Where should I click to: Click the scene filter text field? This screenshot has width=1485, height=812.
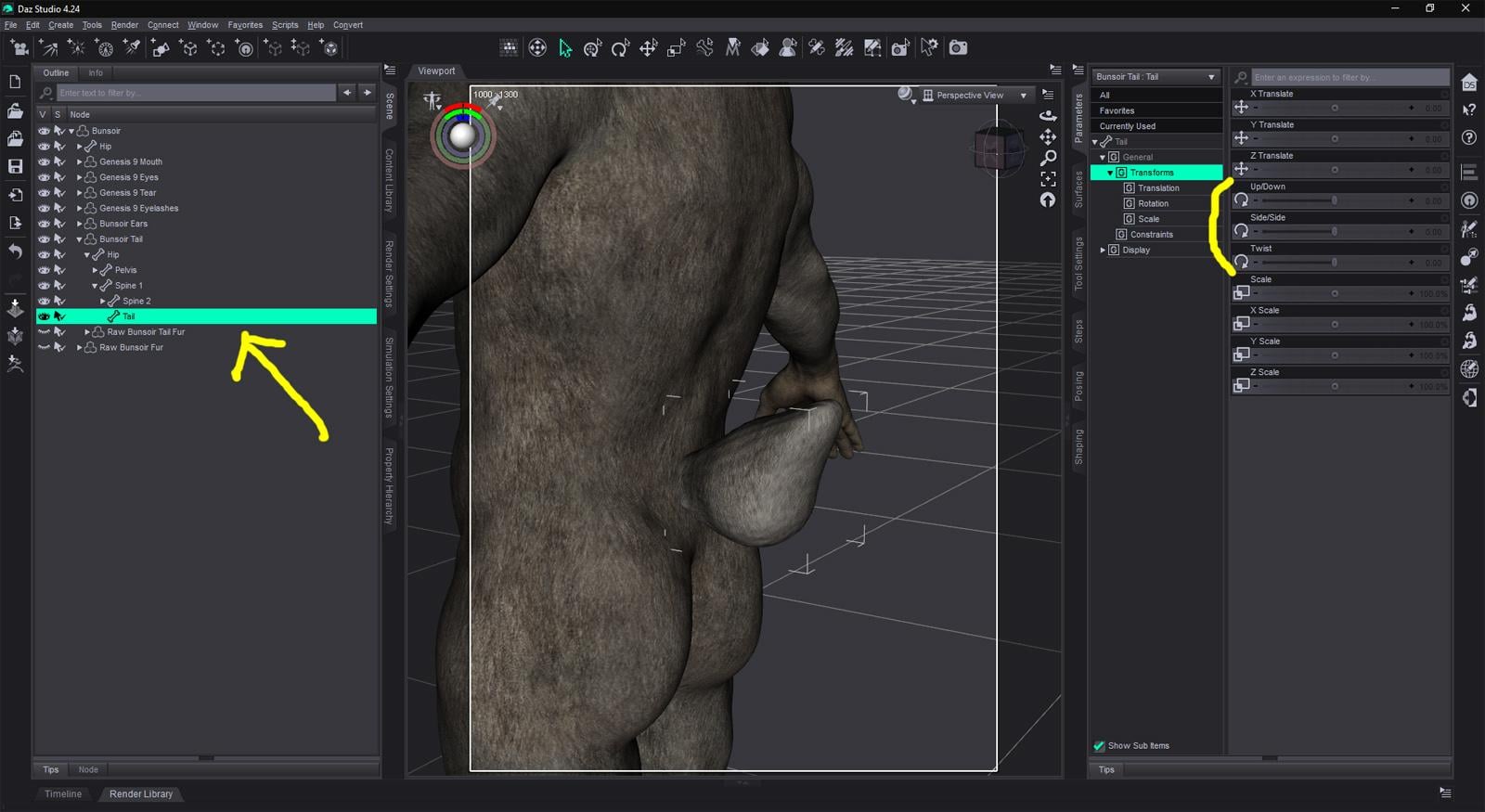196,93
